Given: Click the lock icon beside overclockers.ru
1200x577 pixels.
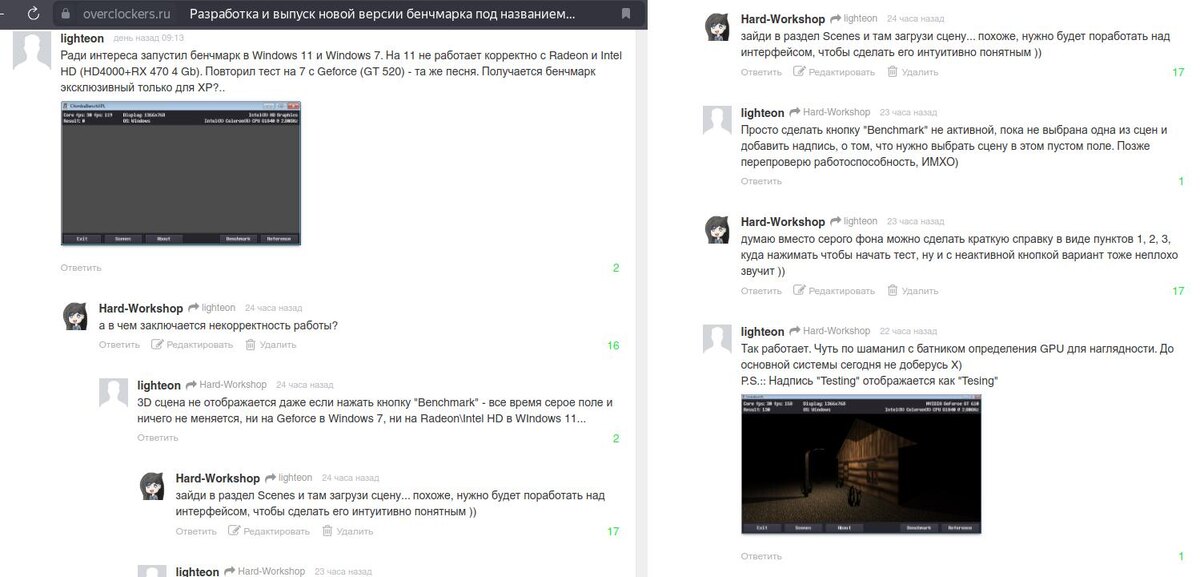Looking at the screenshot, I should 67,14.
